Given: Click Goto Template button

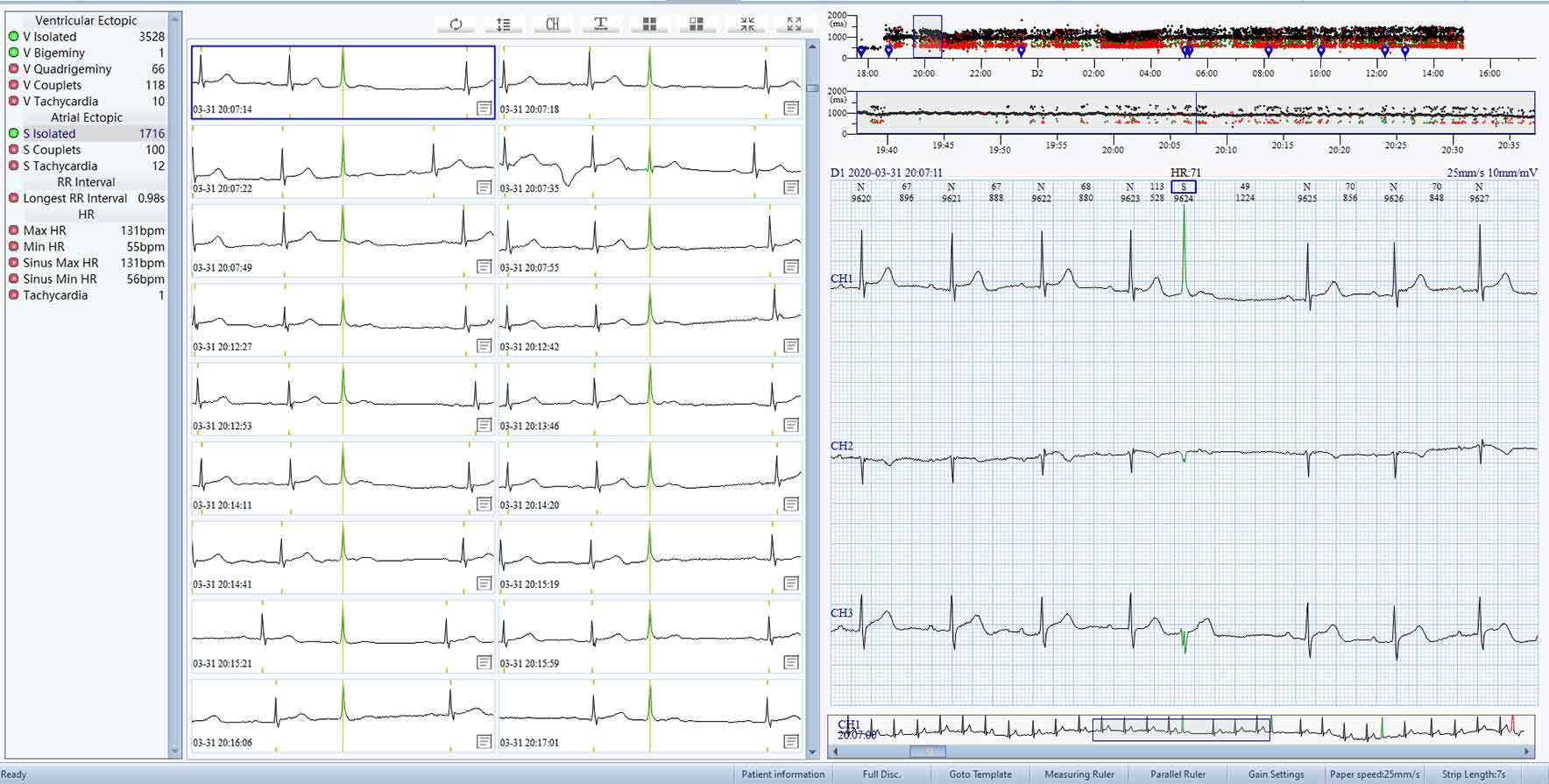Looking at the screenshot, I should (980, 774).
